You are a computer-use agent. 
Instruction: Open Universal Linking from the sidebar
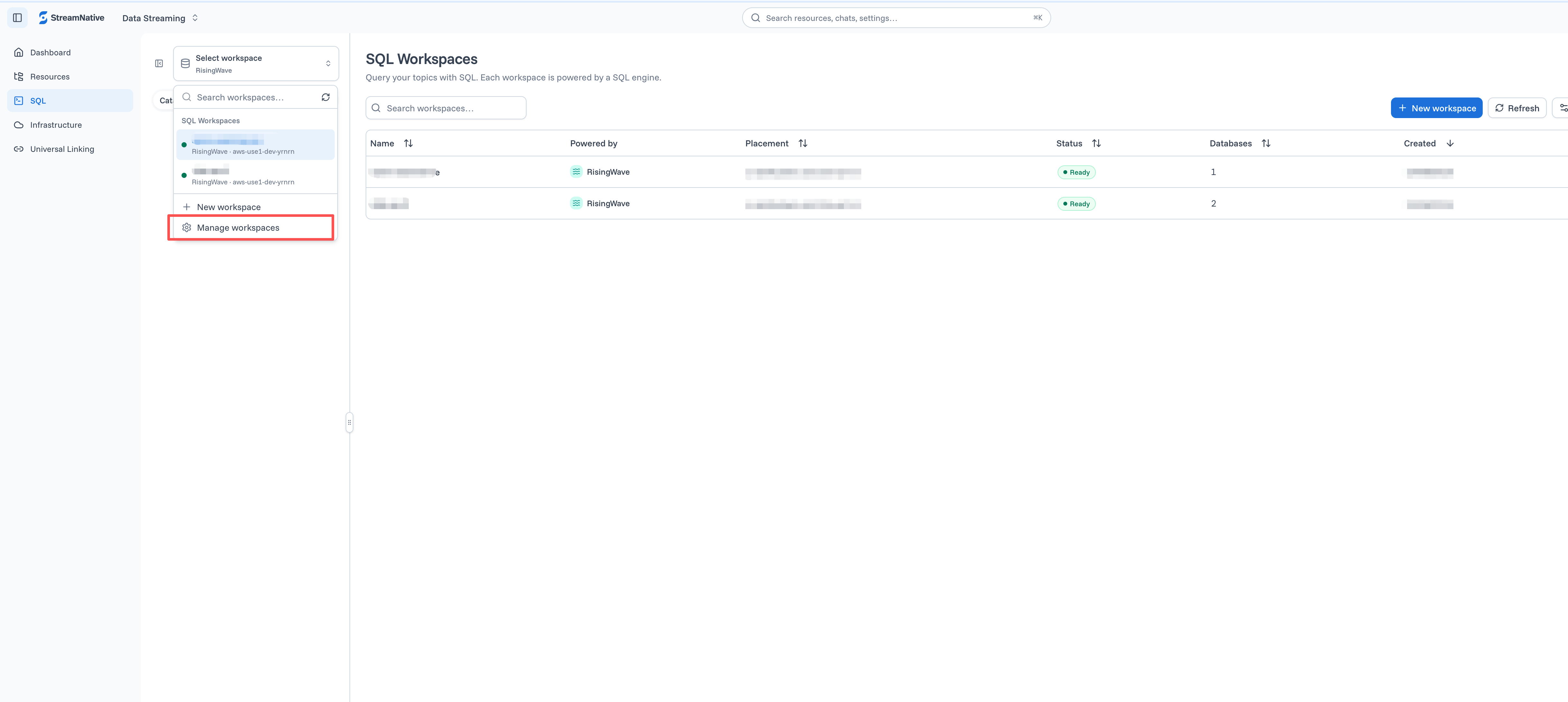pyautogui.click(x=70, y=149)
